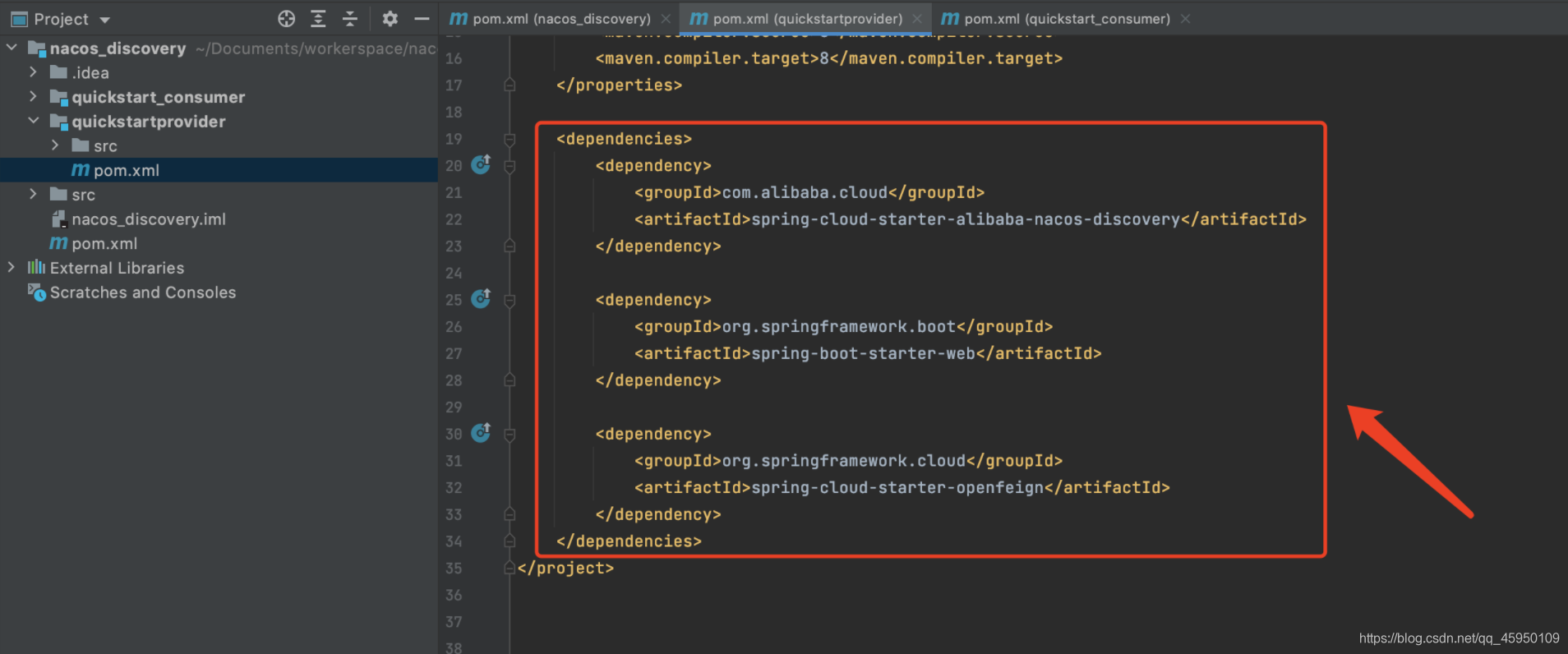Click the </dependencies> closing tag

click(629, 541)
